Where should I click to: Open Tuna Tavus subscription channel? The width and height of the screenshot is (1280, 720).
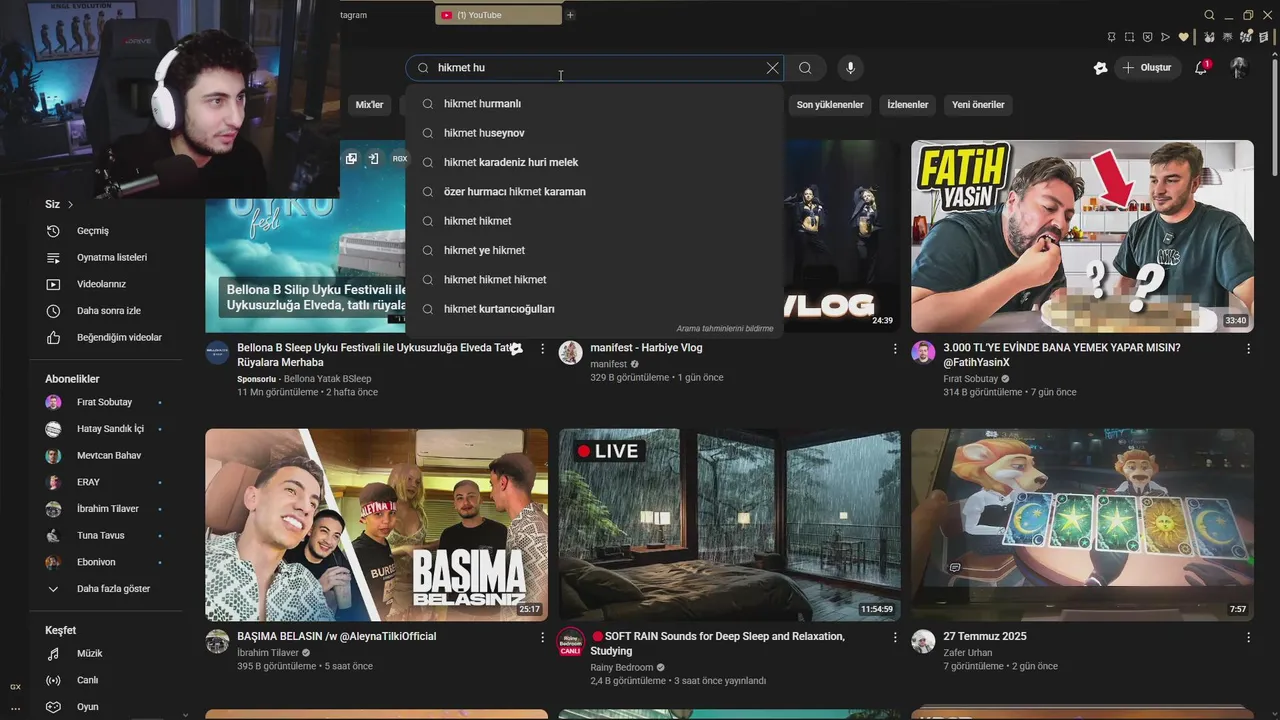105,535
